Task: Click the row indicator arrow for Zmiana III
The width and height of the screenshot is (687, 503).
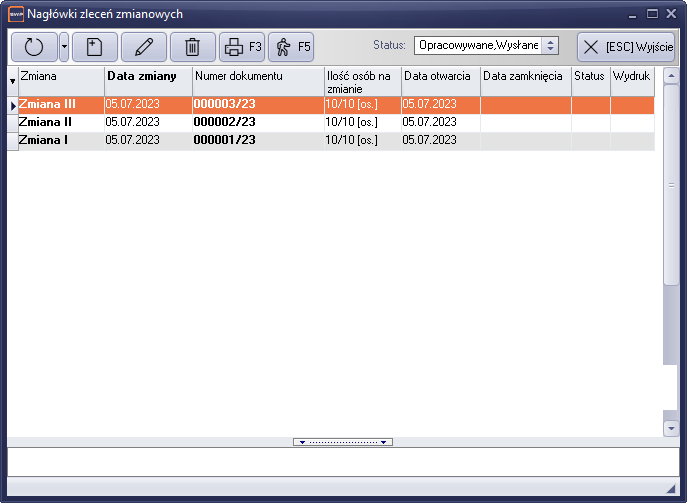Action: [13, 104]
